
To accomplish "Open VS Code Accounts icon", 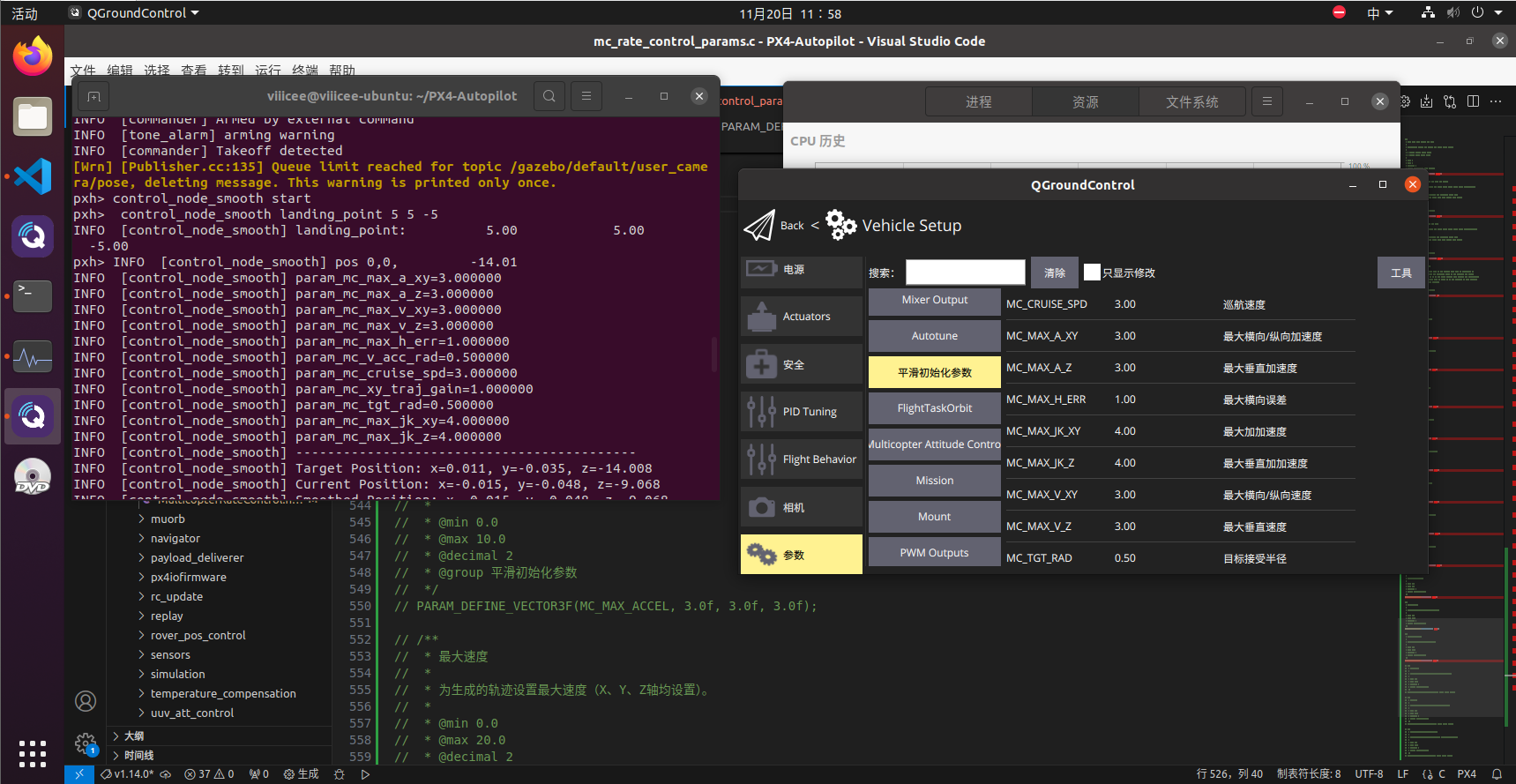I will [86, 701].
